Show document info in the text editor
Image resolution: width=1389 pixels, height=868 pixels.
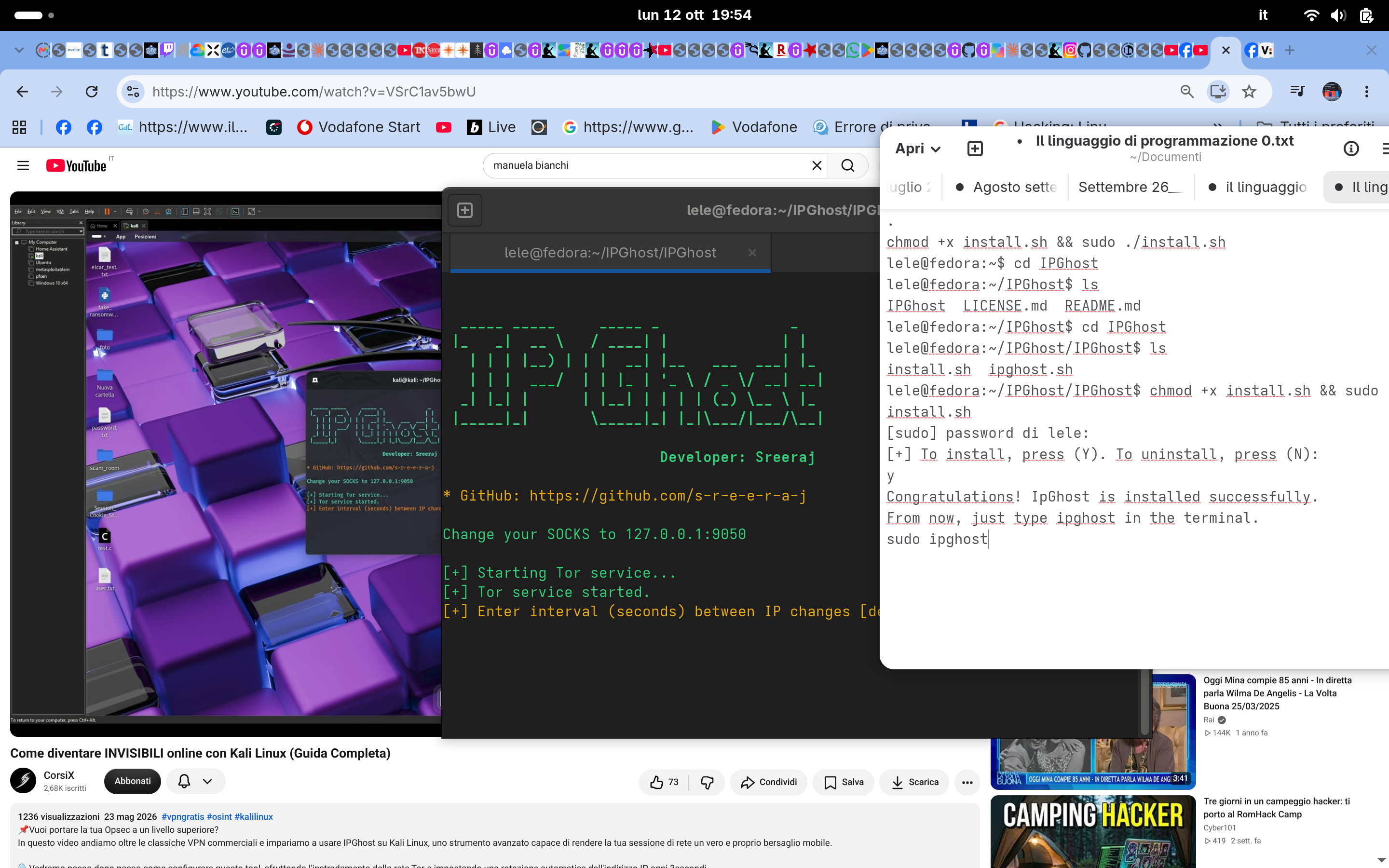coord(1351,149)
